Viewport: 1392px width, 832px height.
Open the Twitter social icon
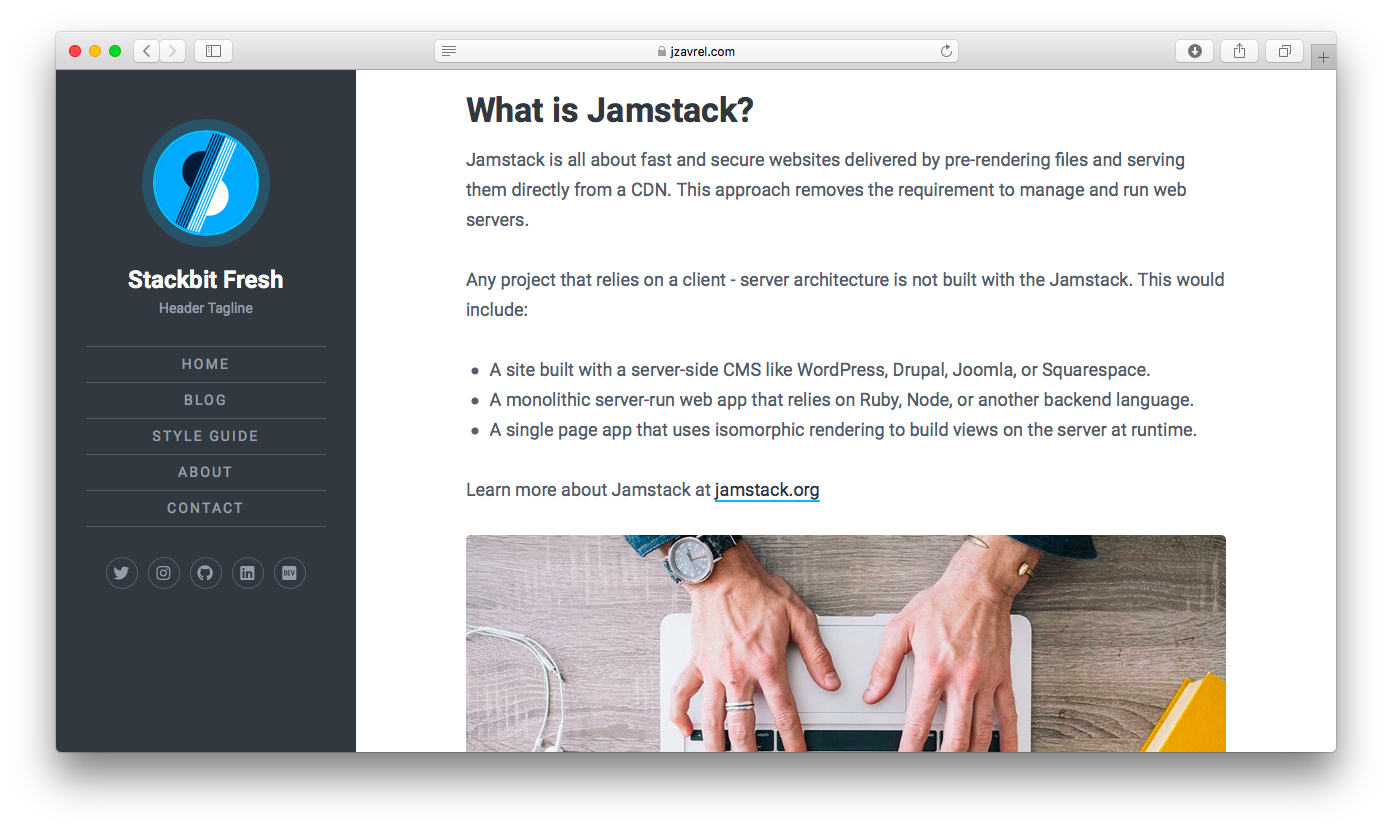(x=122, y=573)
